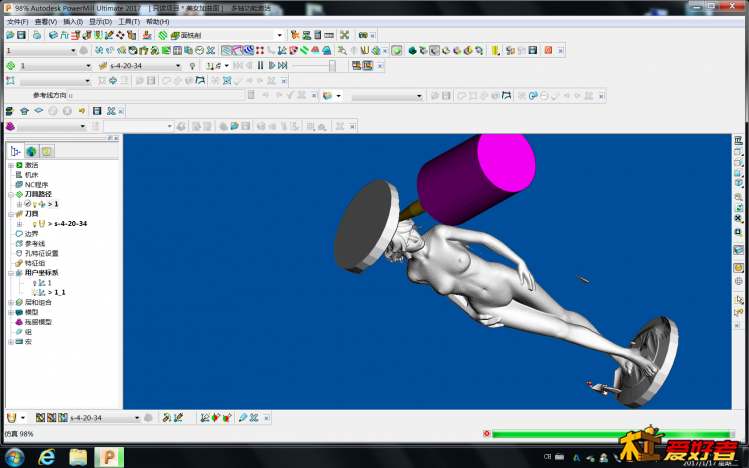Click the 参考线方向 input field
The width and height of the screenshot is (749, 468).
[x=156, y=96]
